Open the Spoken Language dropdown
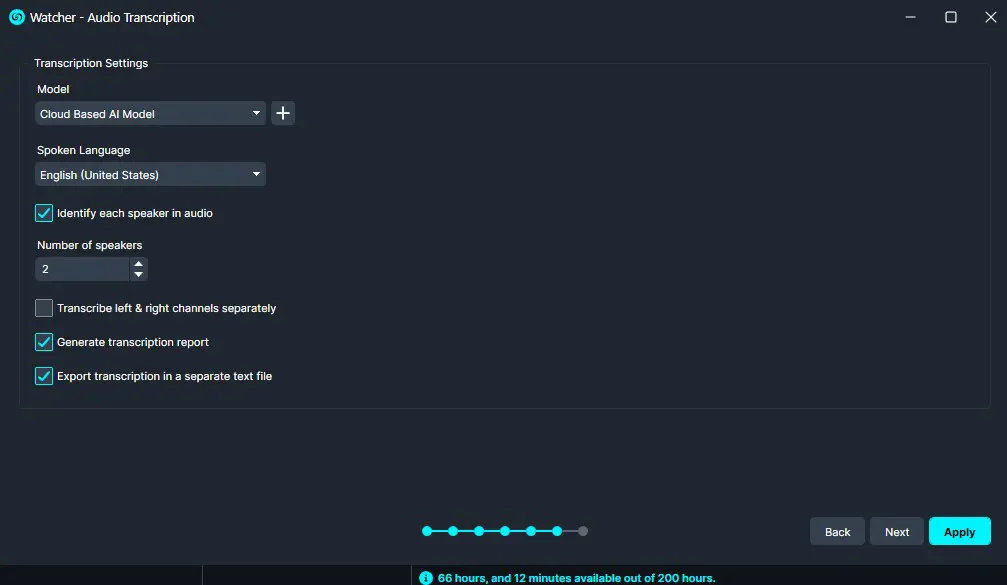Viewport: 1007px width, 585px height. pyautogui.click(x=150, y=175)
